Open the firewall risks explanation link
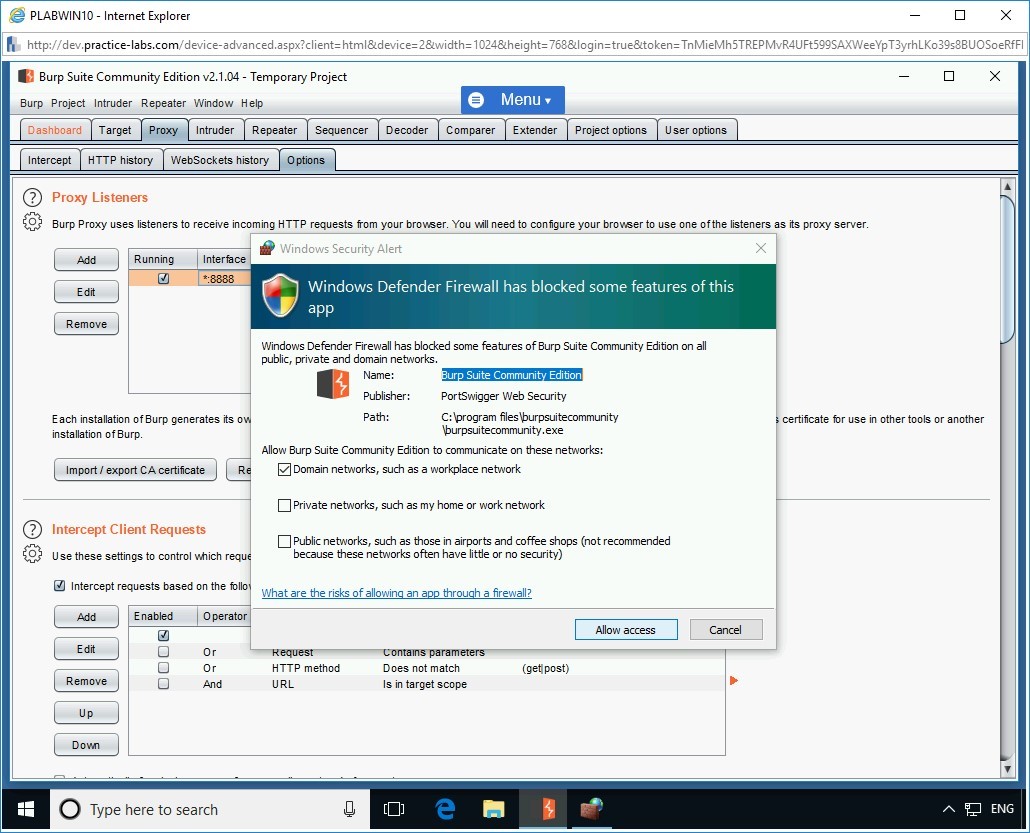Screen dimensions: 1030x833 (396, 592)
